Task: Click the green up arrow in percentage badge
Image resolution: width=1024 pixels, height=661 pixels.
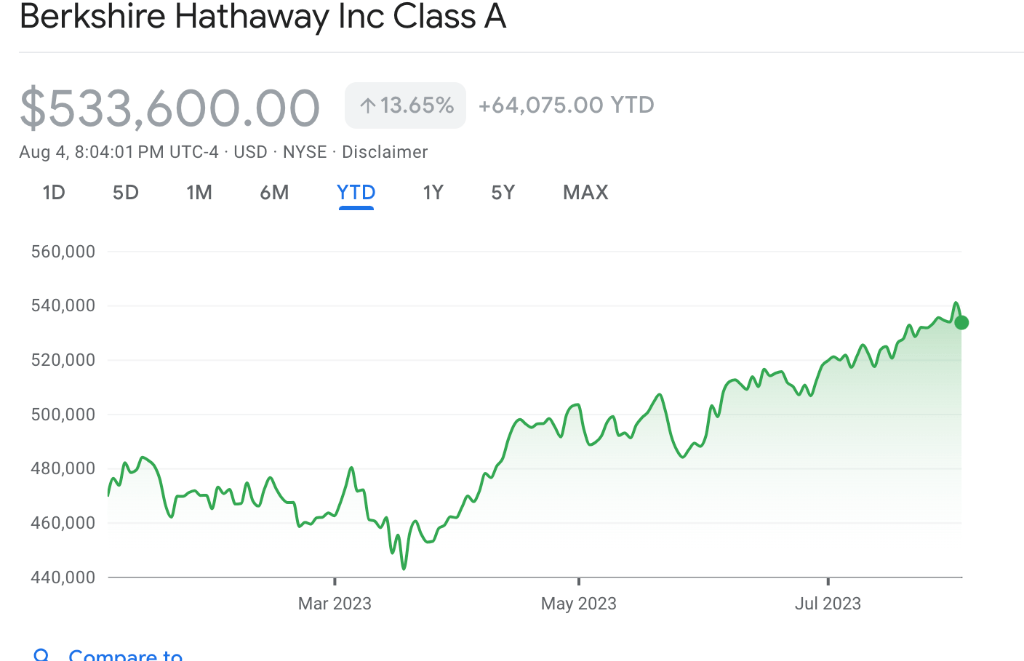Action: coord(367,105)
